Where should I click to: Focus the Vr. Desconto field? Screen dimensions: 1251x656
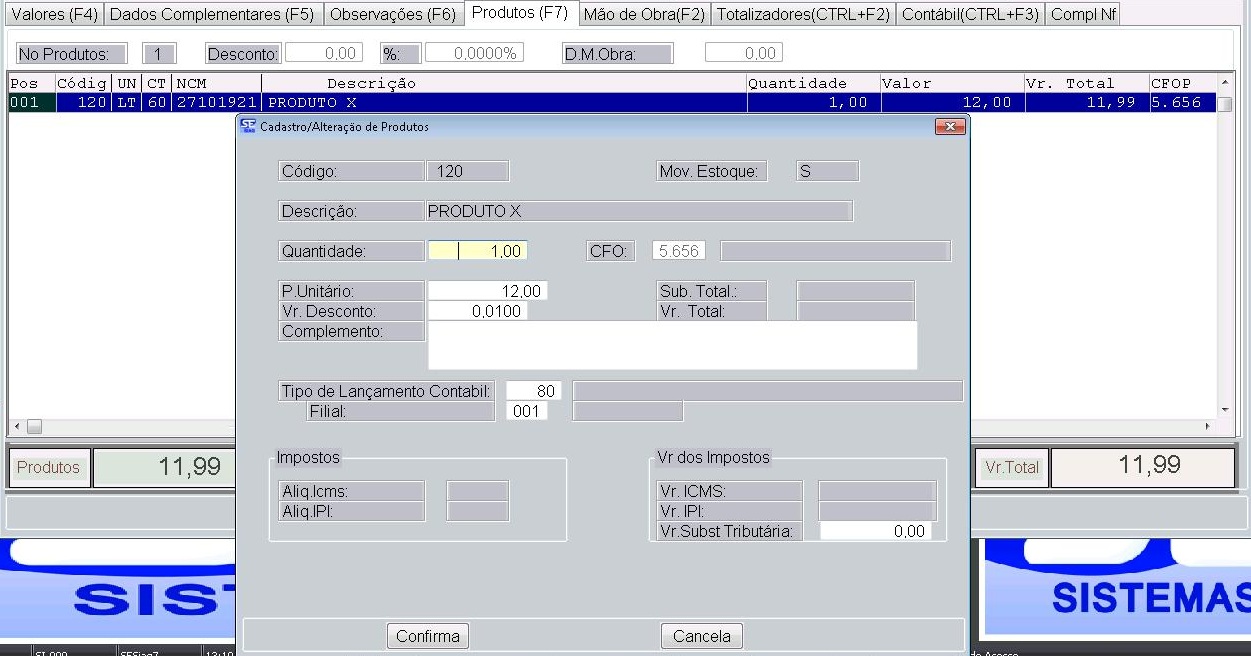(477, 311)
